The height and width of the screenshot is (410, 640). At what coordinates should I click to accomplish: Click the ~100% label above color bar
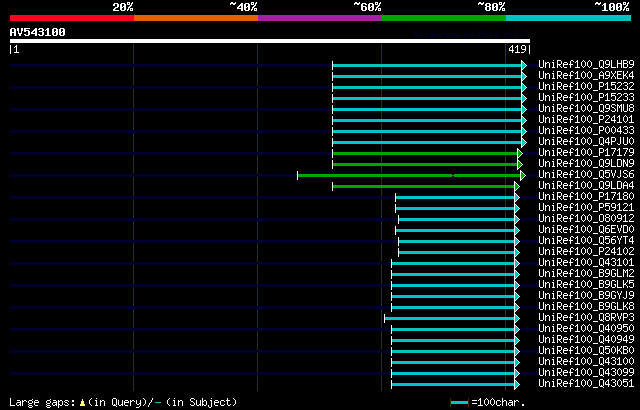click(612, 7)
